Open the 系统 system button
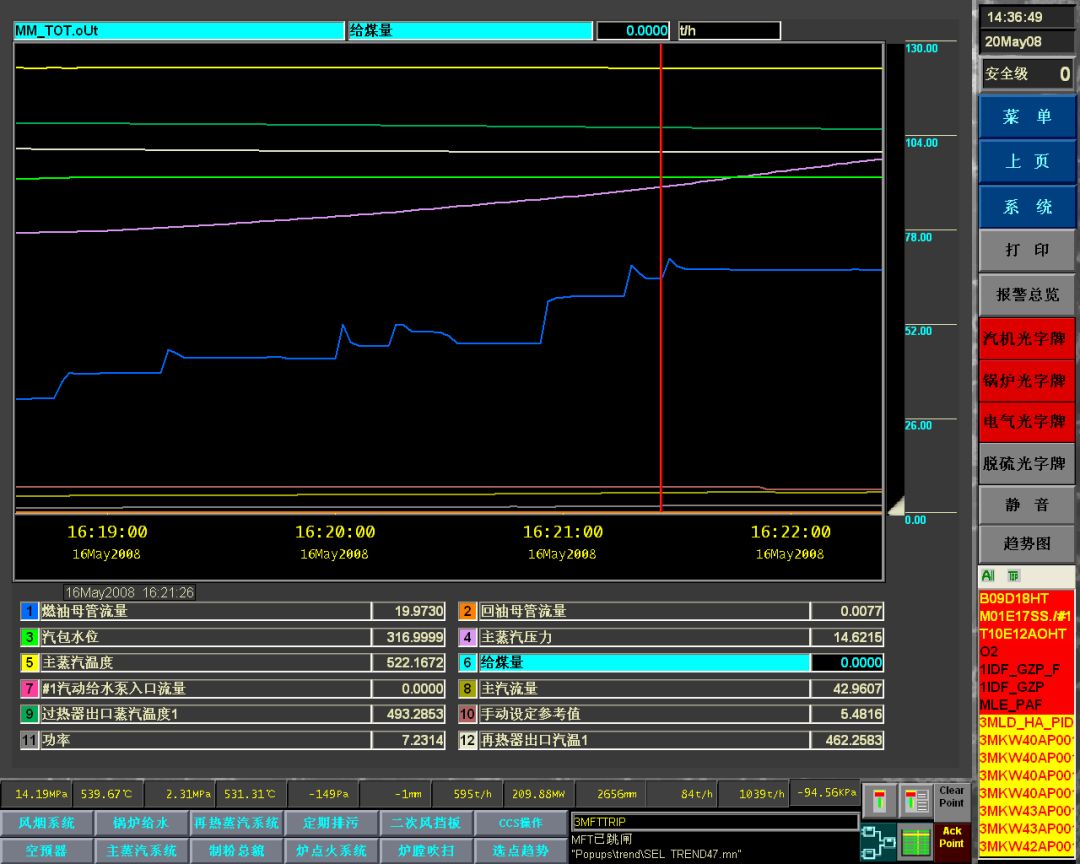The image size is (1080, 864). (x=1026, y=207)
